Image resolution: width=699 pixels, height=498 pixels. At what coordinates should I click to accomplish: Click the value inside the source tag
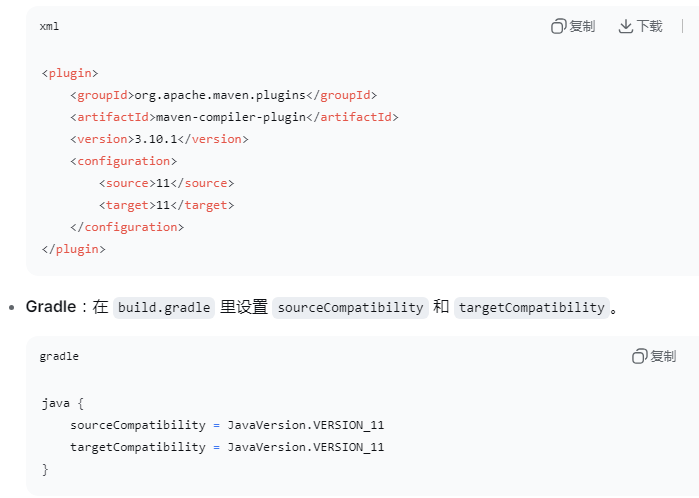163,183
